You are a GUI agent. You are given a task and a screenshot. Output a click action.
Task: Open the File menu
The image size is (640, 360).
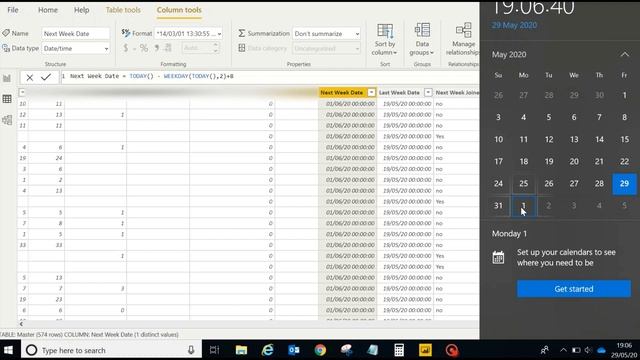[x=13, y=10]
